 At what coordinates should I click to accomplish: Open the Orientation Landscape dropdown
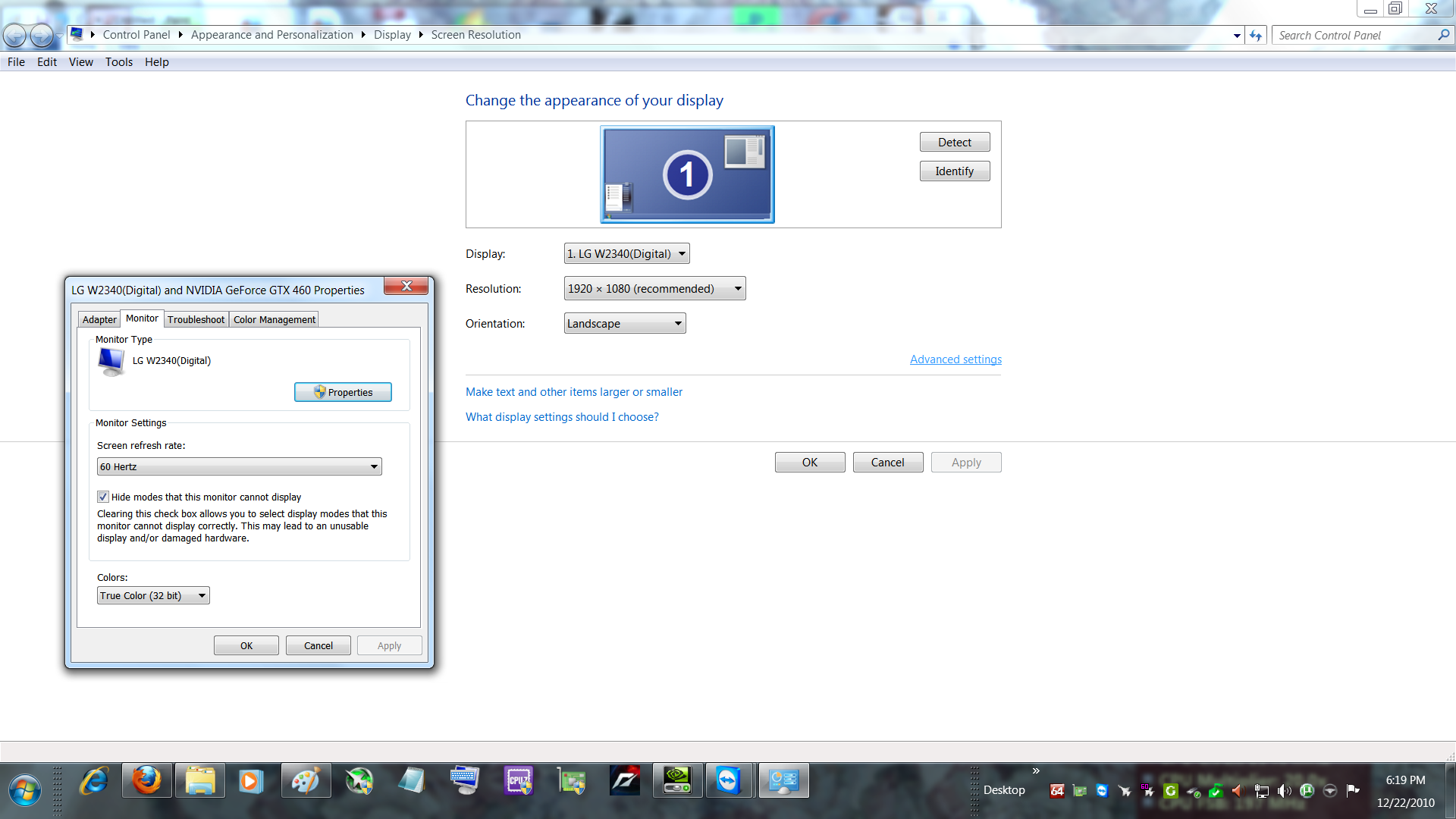[625, 323]
